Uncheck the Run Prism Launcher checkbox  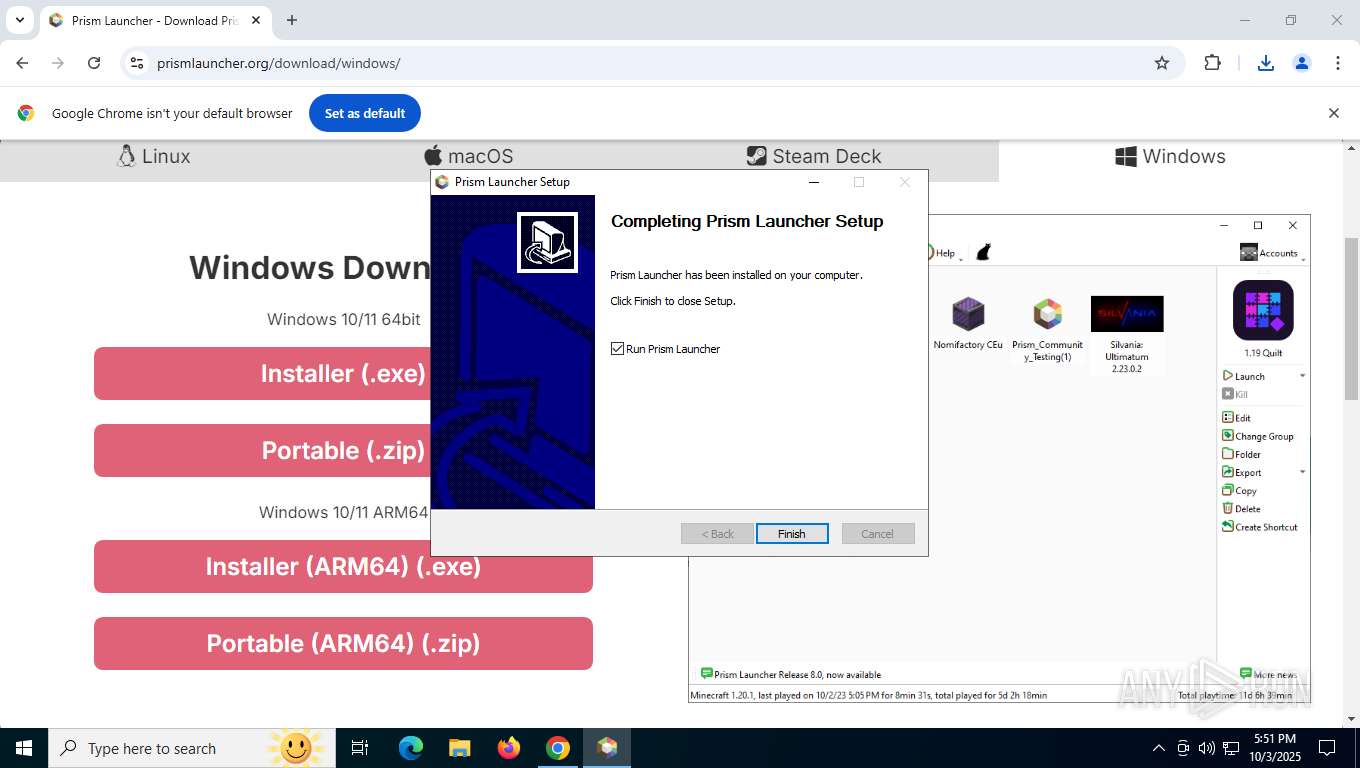coord(617,349)
